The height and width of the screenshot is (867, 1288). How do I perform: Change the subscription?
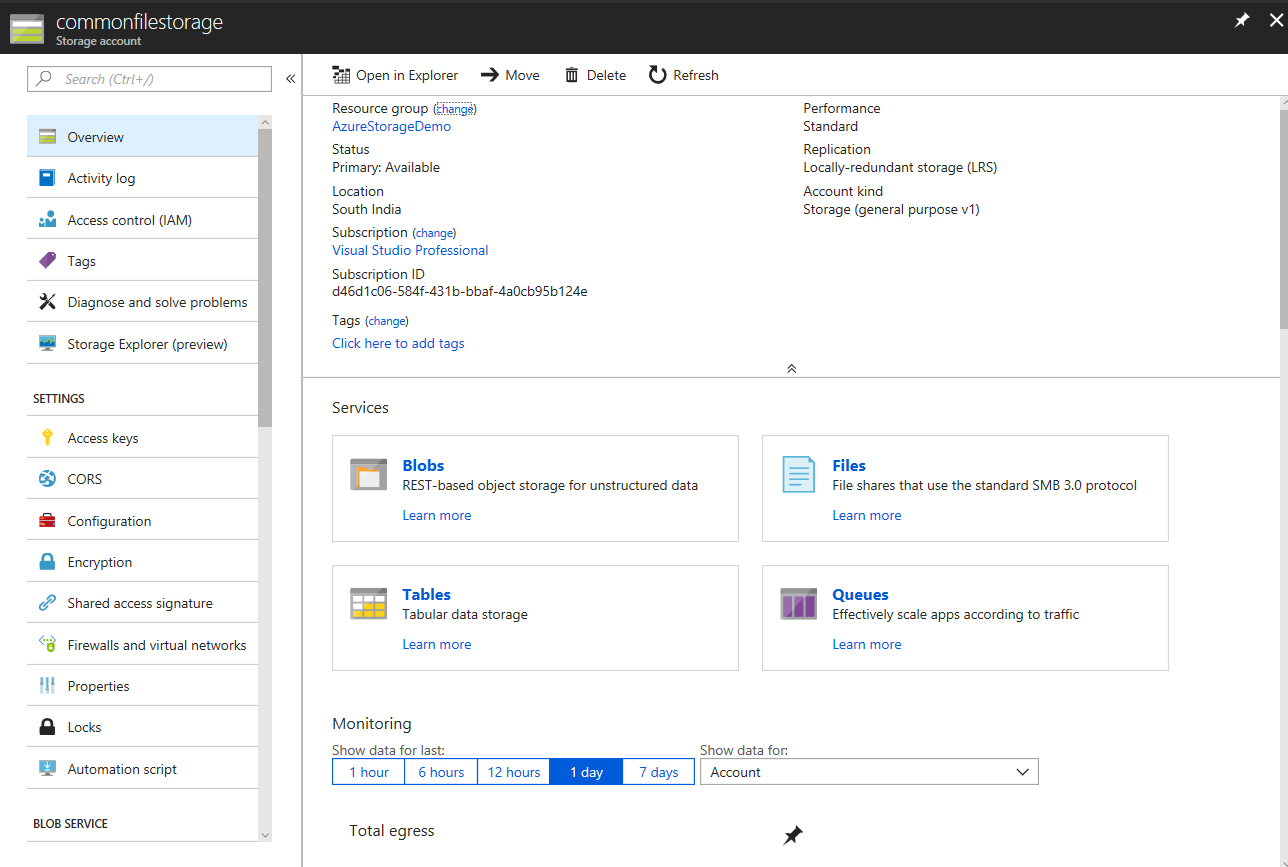point(434,233)
